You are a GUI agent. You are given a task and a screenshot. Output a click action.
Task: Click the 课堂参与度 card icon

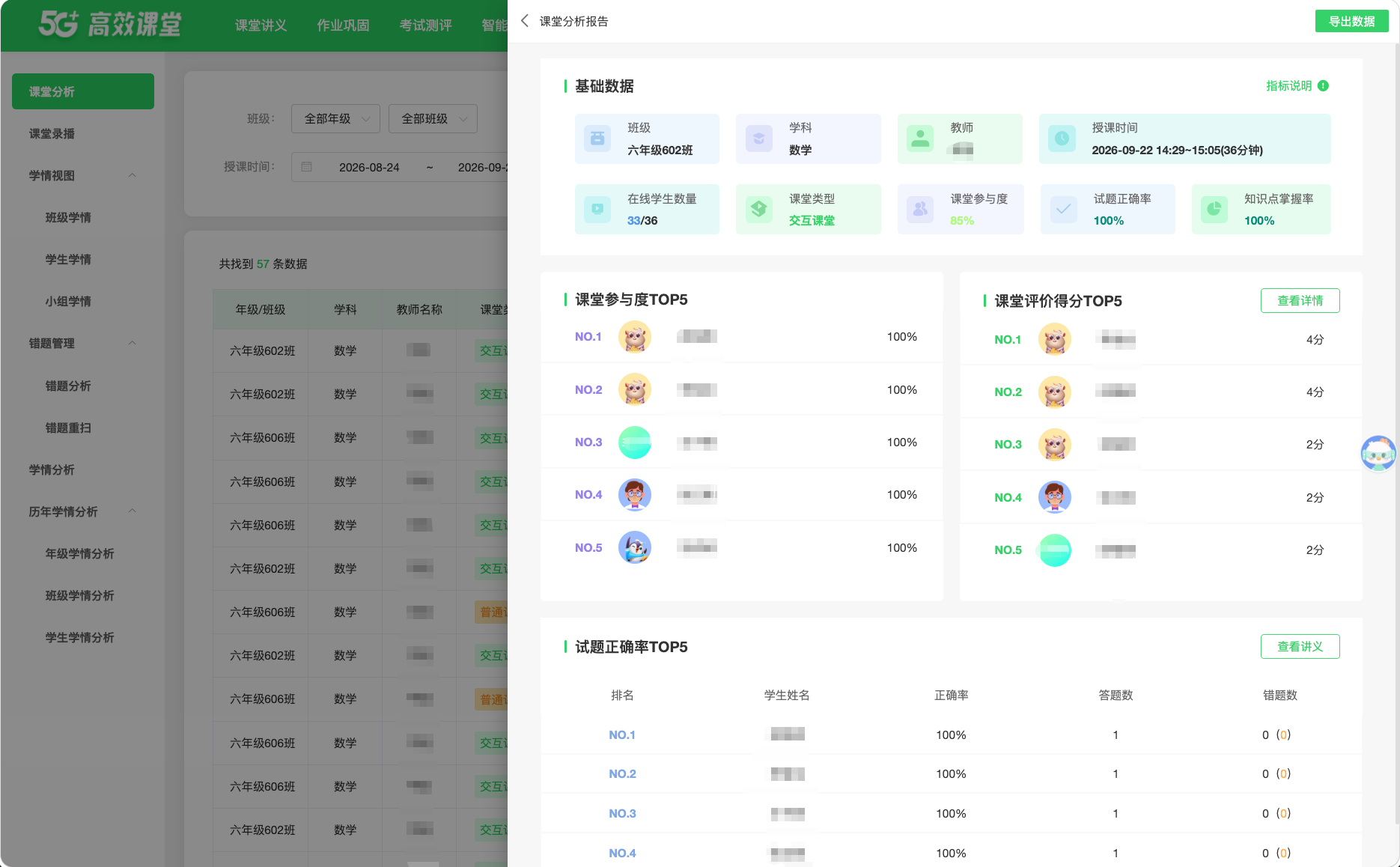click(920, 209)
